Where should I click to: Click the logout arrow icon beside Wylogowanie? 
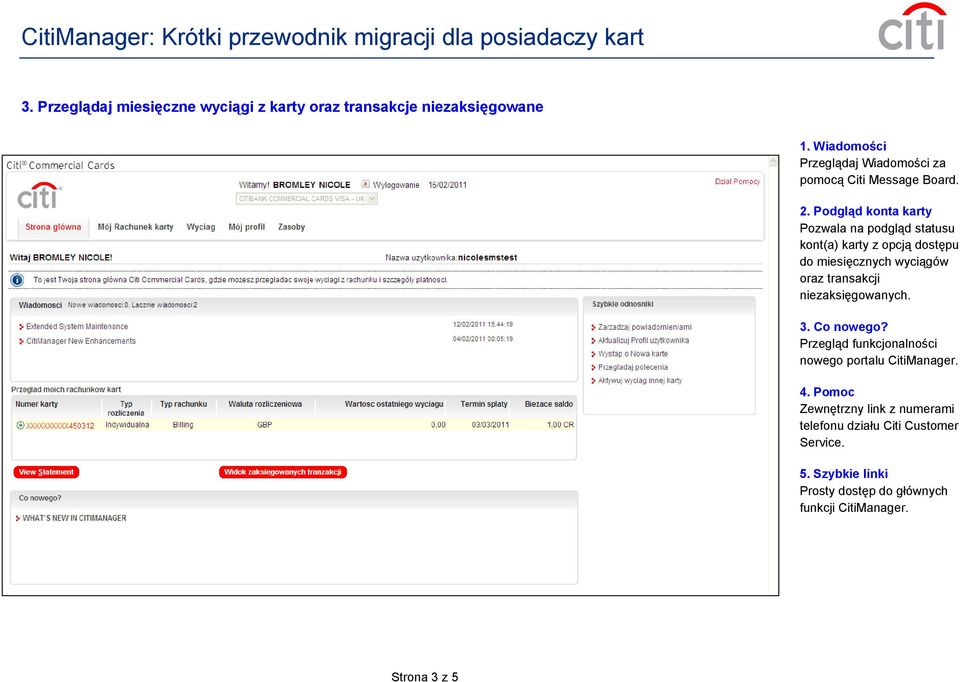(366, 184)
